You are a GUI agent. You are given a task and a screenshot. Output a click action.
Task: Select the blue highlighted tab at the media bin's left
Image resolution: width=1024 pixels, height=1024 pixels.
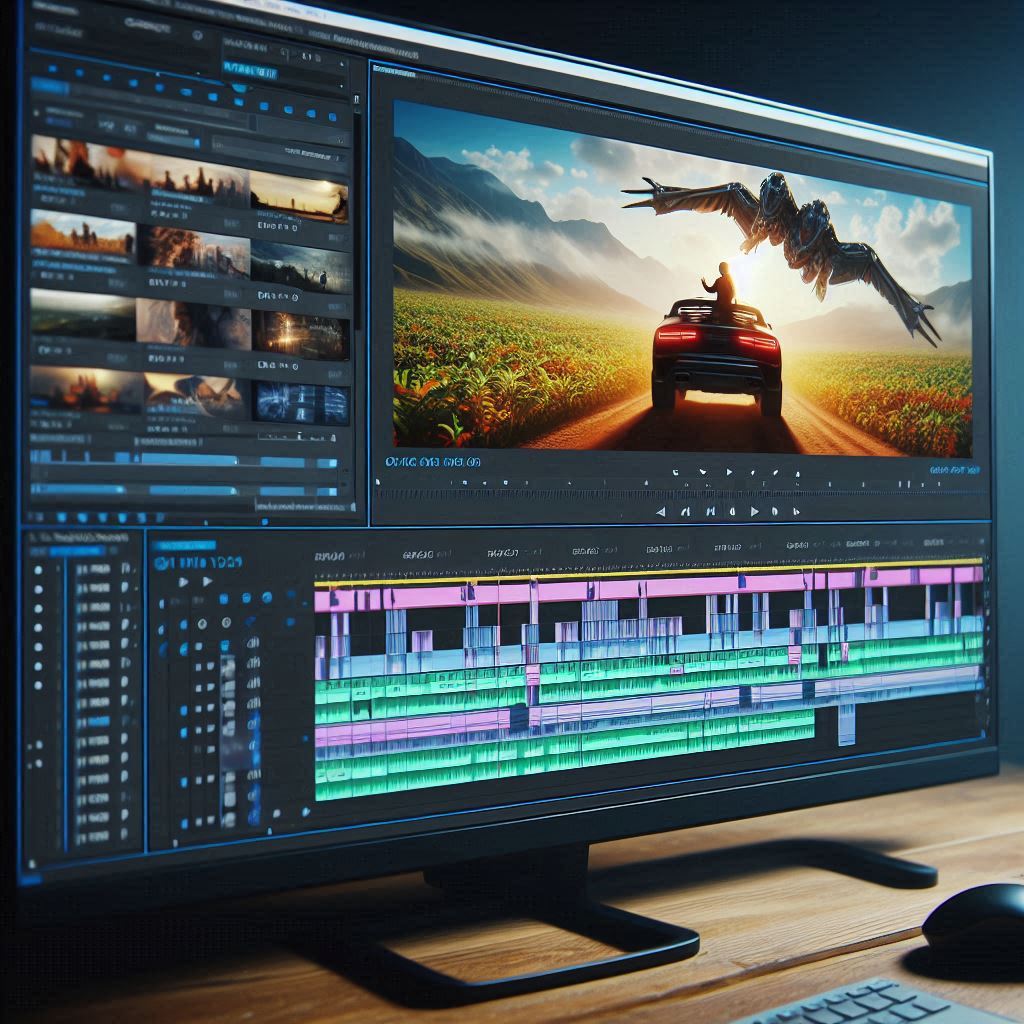coord(50,86)
